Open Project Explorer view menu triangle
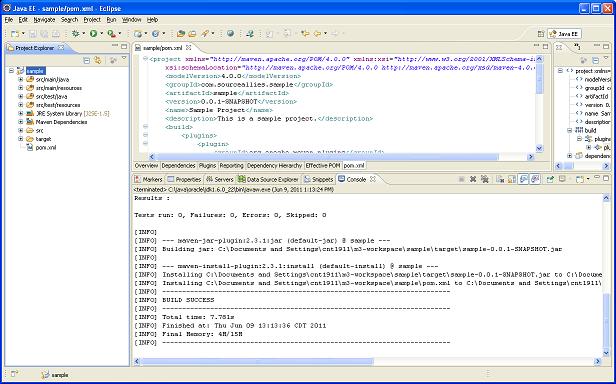 point(124,59)
